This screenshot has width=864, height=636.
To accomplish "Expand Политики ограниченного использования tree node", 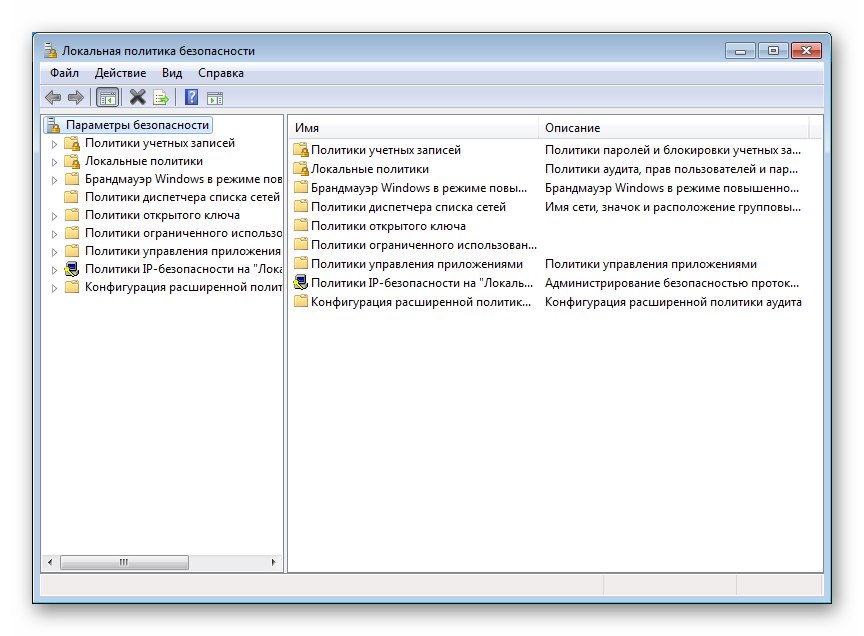I will coord(54,234).
